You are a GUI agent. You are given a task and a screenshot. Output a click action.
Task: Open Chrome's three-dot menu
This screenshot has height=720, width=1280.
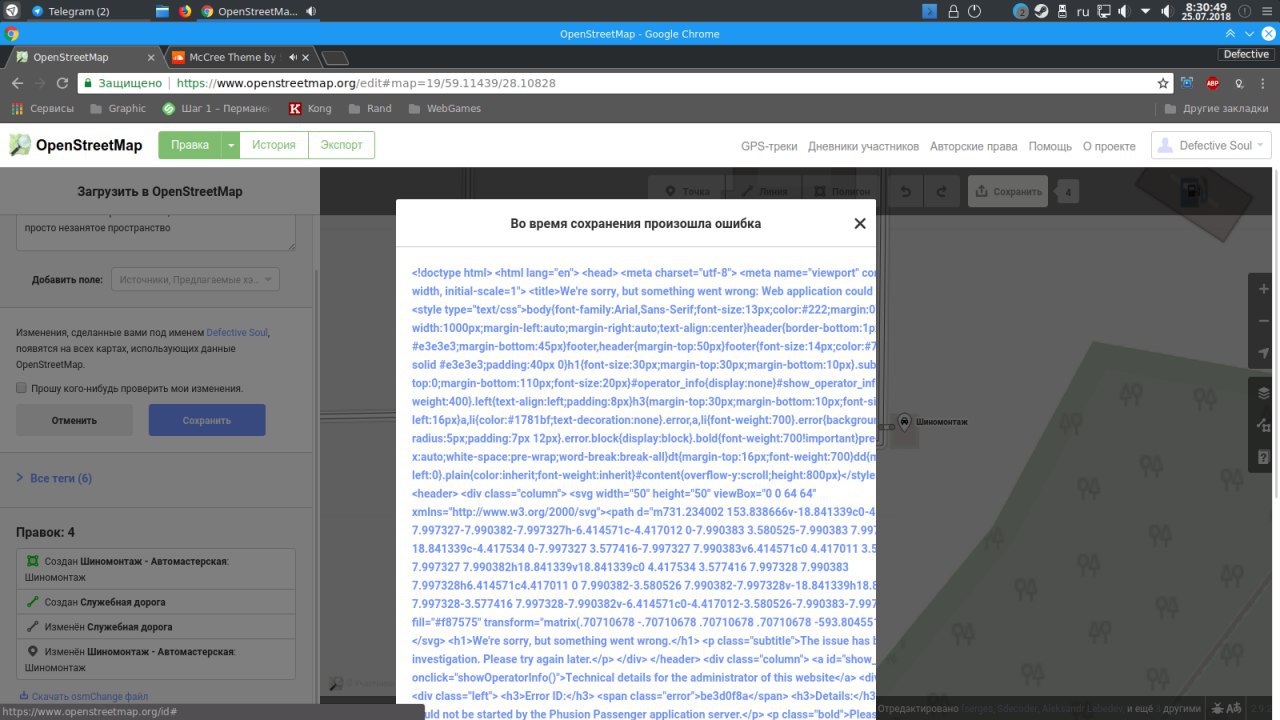(x=1264, y=83)
